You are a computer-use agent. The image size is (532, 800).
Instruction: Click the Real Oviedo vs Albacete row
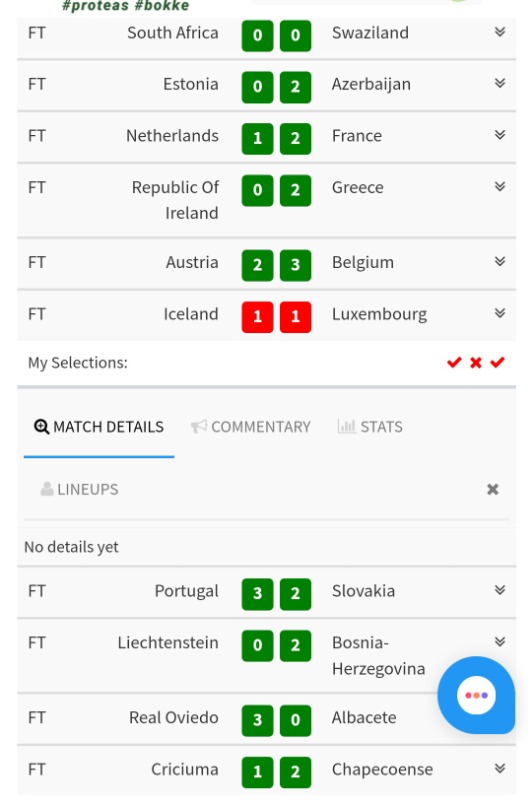pyautogui.click(x=267, y=718)
